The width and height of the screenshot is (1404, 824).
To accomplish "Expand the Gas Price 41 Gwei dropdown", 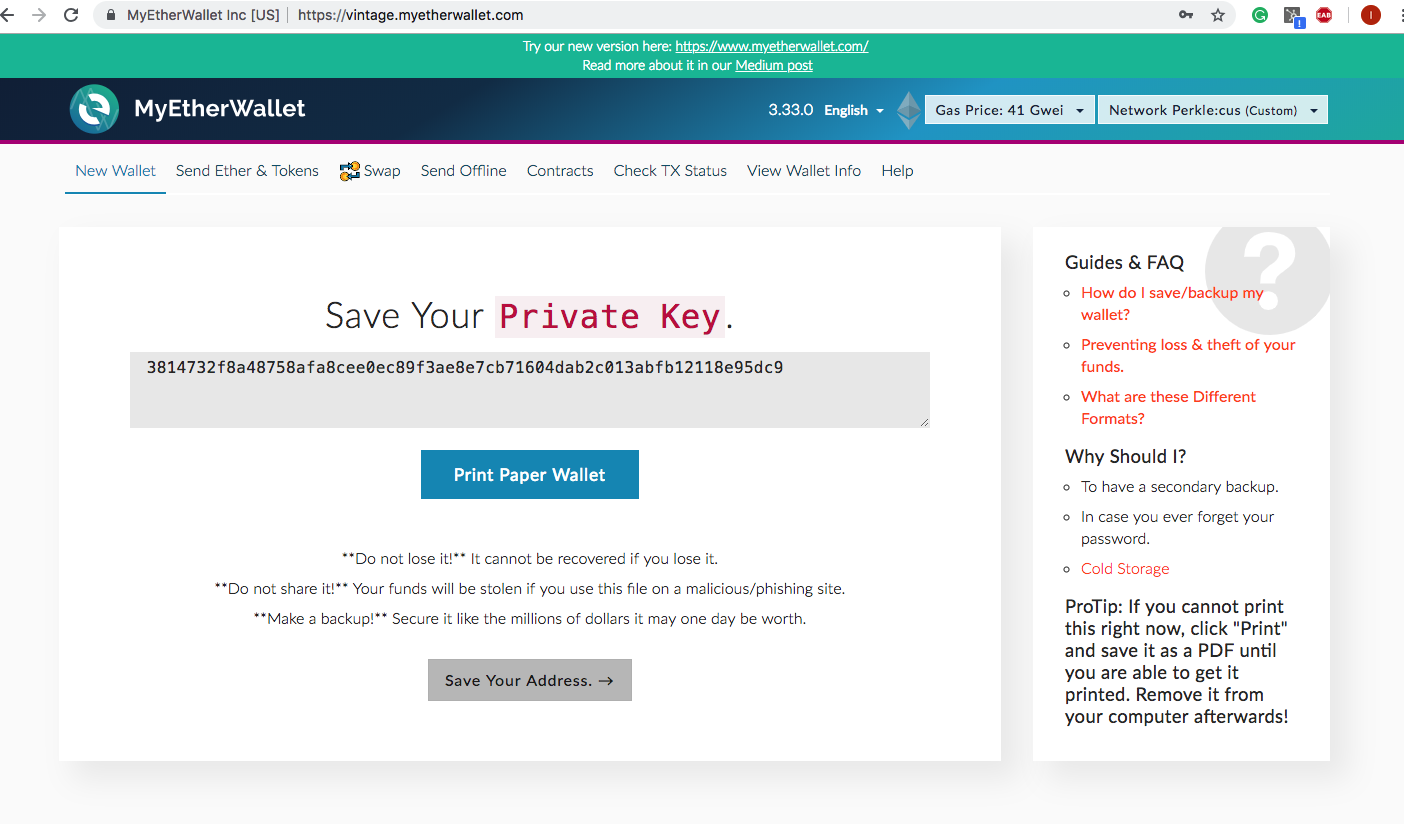I will pos(1009,110).
